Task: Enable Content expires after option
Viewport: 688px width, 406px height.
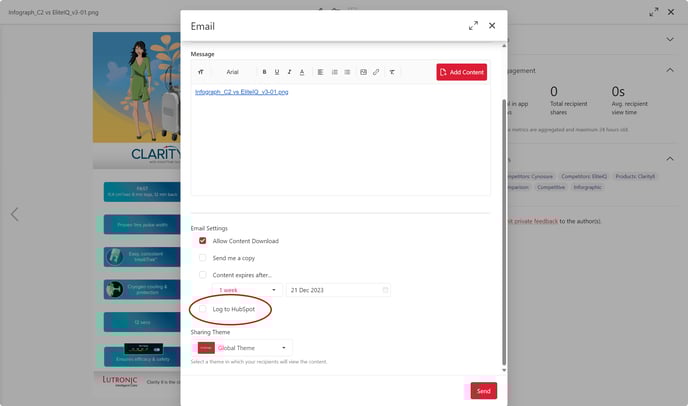Action: [x=203, y=274]
